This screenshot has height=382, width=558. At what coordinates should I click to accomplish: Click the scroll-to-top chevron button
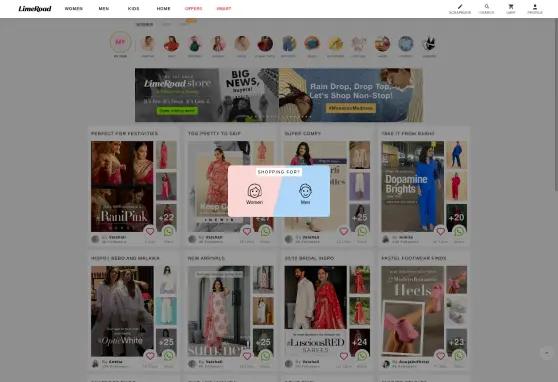tap(547, 353)
